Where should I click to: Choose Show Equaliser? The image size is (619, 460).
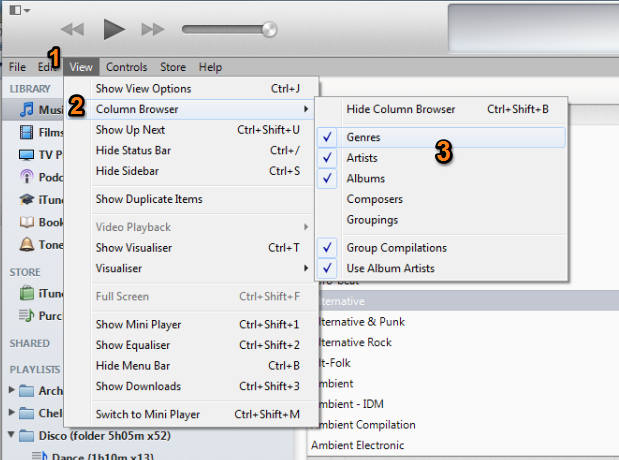click(x=191, y=345)
